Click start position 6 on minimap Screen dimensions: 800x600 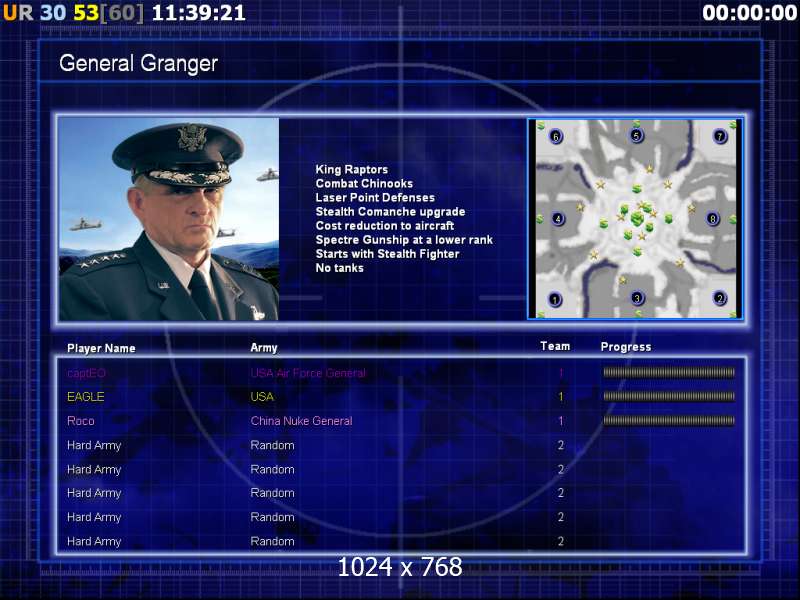tap(556, 136)
